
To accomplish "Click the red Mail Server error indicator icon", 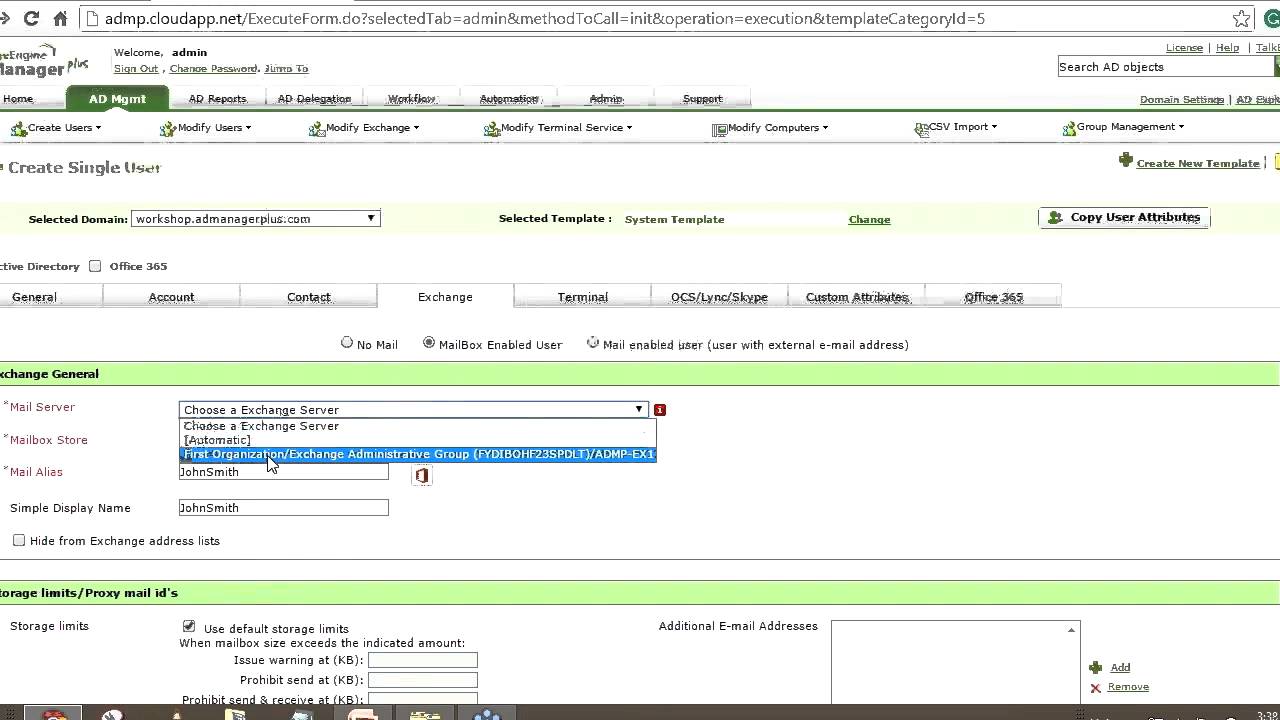I will pyautogui.click(x=660, y=410).
